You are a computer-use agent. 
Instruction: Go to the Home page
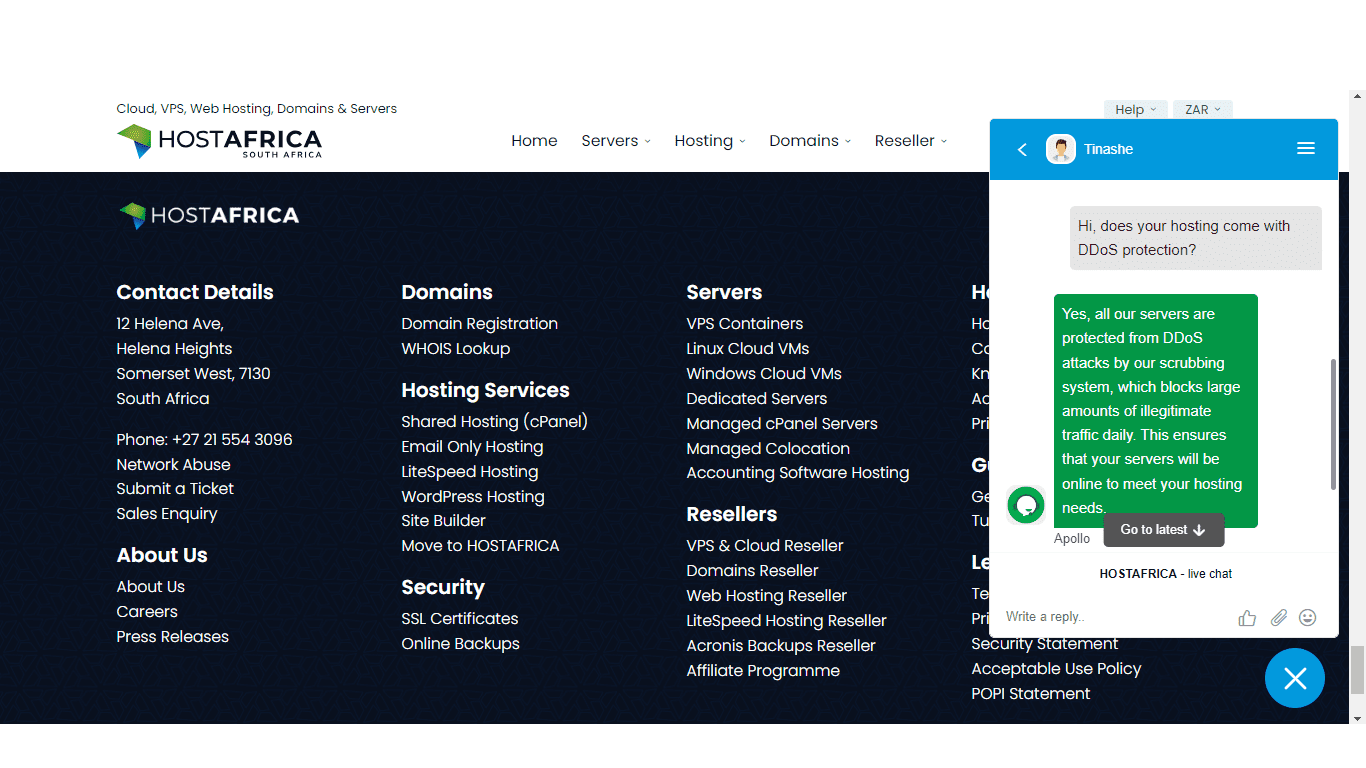(x=534, y=141)
